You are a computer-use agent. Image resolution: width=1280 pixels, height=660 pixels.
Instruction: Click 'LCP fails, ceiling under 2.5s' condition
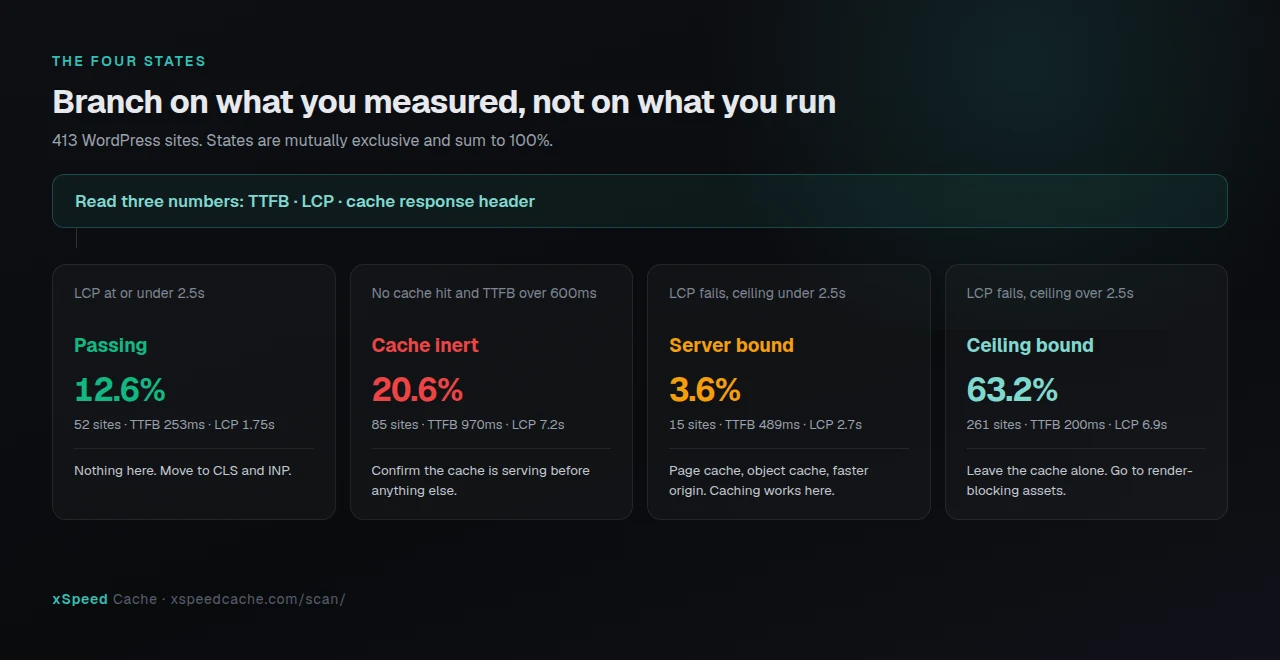click(757, 294)
